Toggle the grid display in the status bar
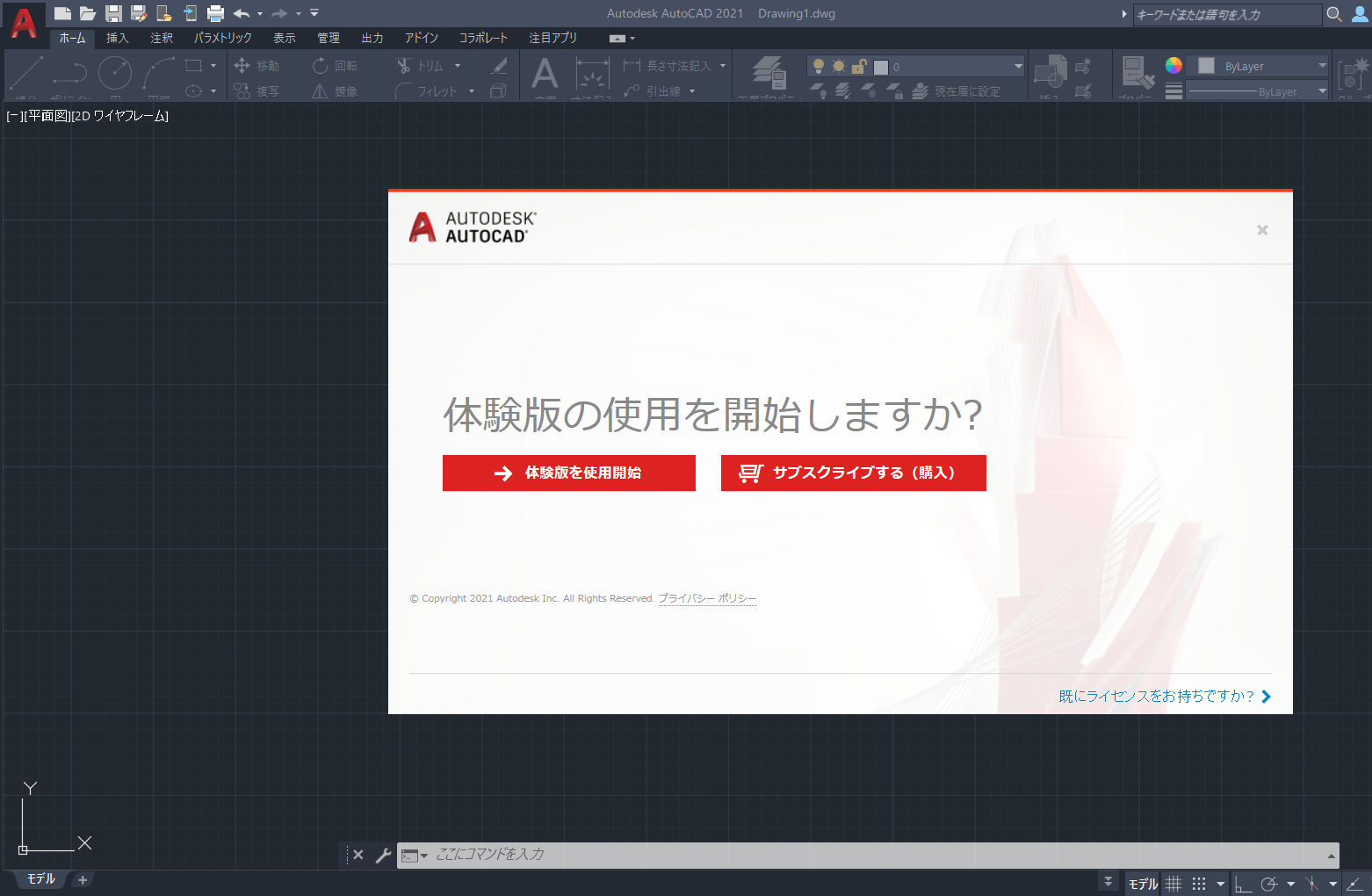Image resolution: width=1372 pixels, height=896 pixels. coord(1173,883)
